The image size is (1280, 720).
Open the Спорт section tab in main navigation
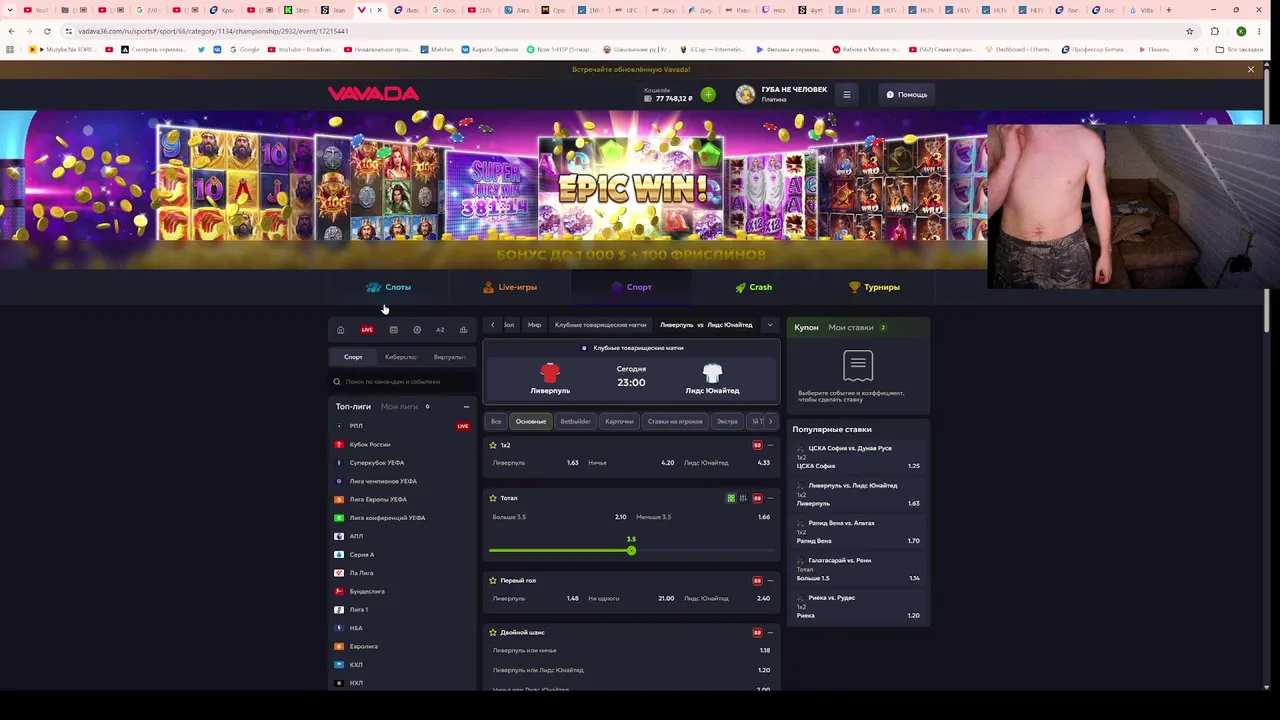[x=631, y=287]
